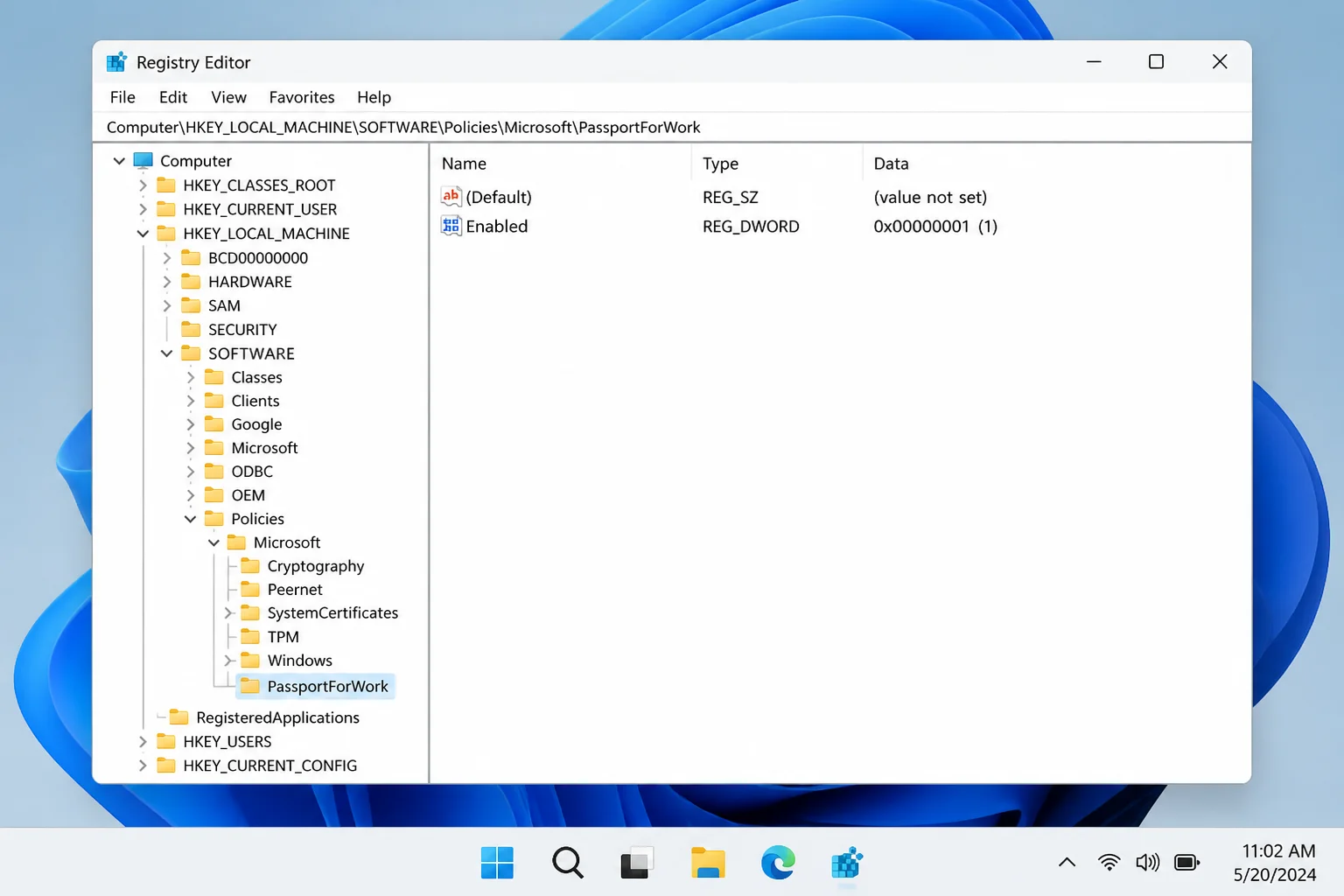This screenshot has height=896, width=1344.
Task: Click Registry Editor taskbar icon
Action: (x=847, y=864)
